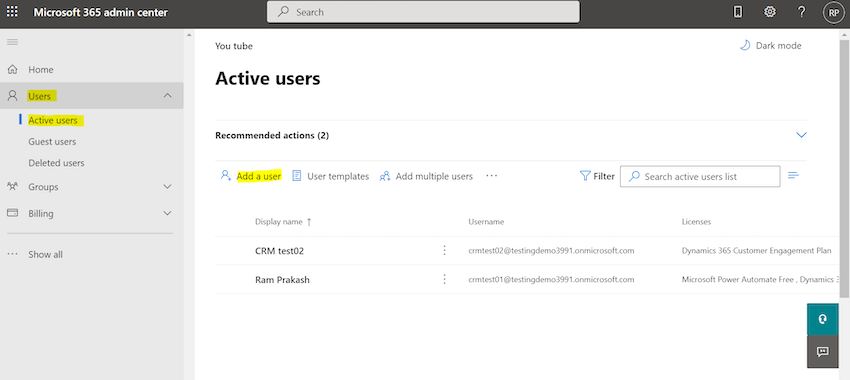Click the Username column header
This screenshot has height=380, width=850.
tap(486, 222)
